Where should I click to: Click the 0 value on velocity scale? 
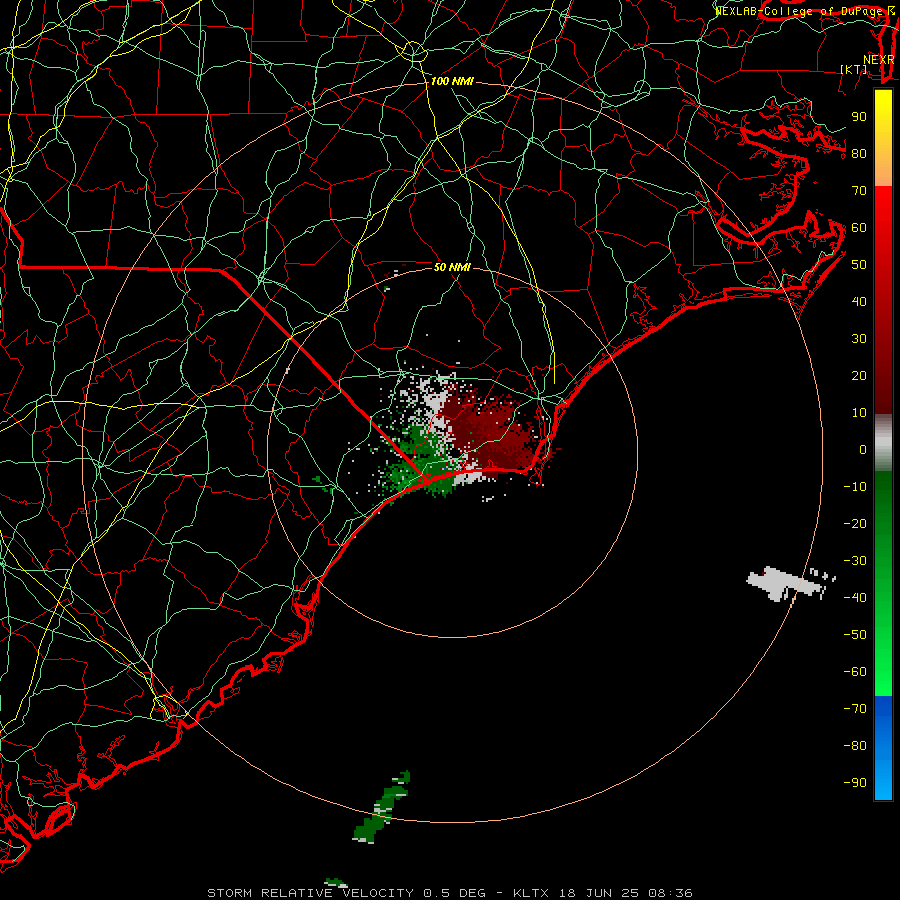pos(863,450)
